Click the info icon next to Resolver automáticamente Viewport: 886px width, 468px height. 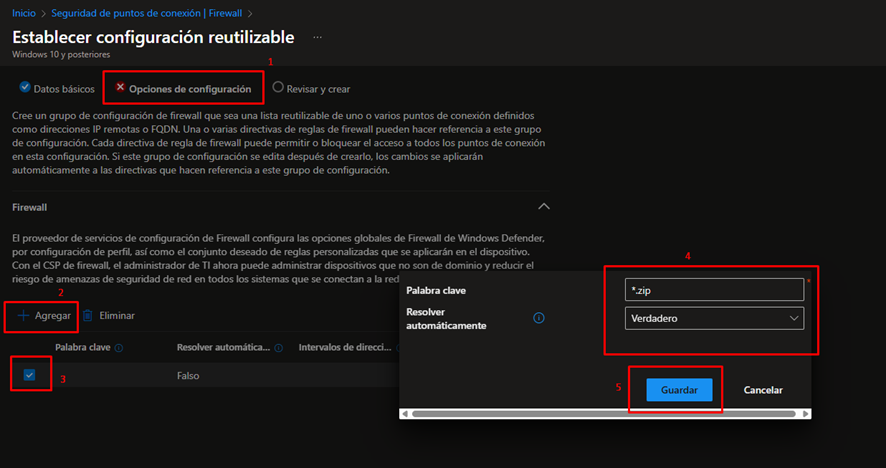pos(538,318)
